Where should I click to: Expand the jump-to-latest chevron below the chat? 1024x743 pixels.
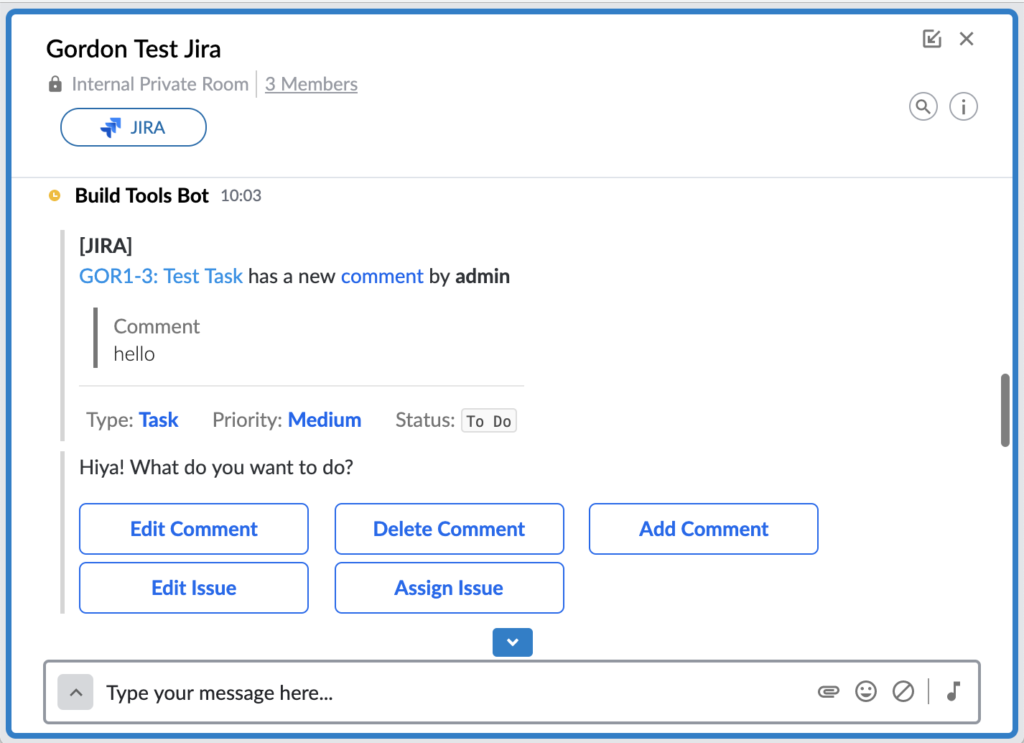pos(512,642)
